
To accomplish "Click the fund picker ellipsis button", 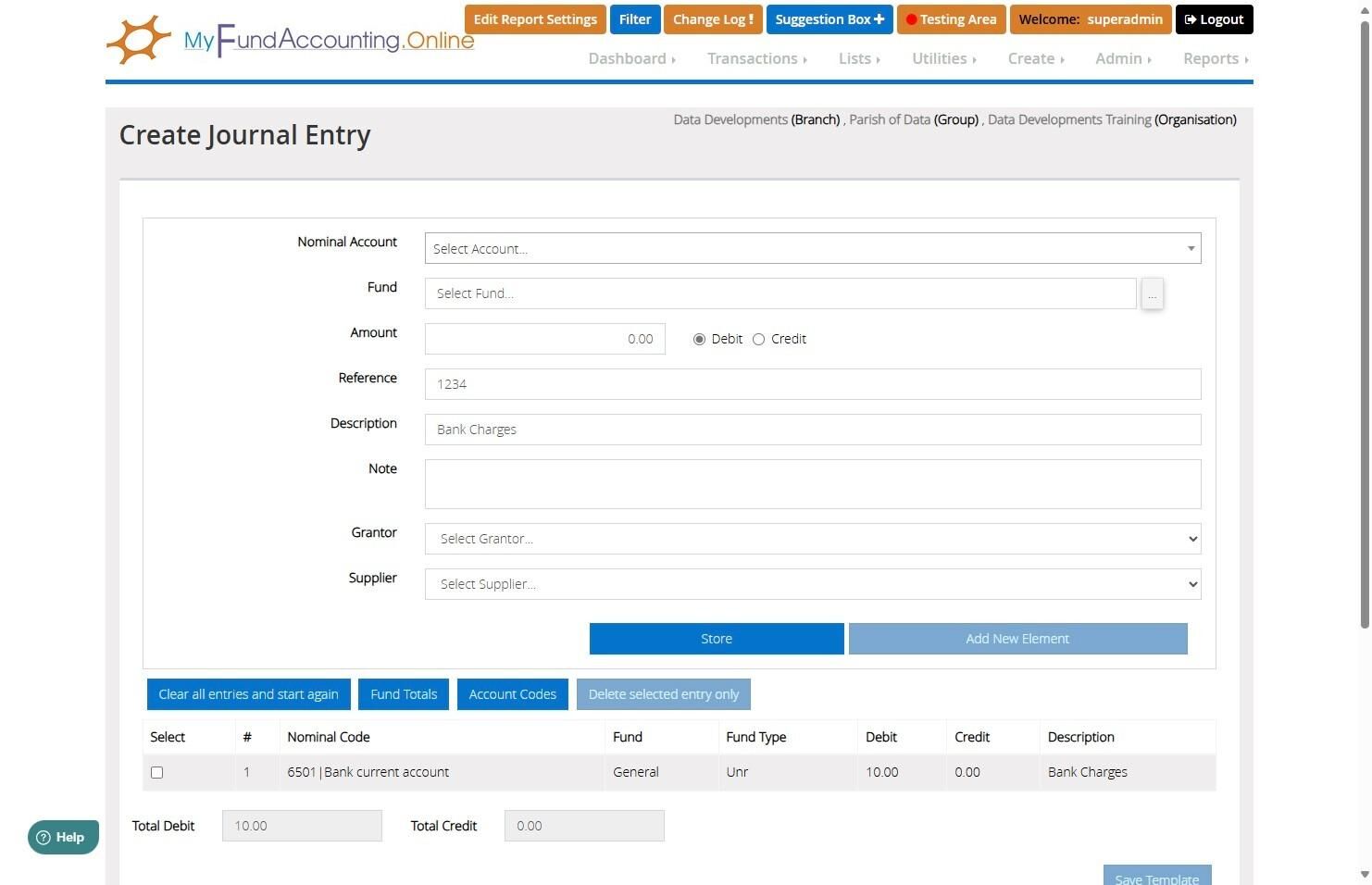I will [1152, 293].
